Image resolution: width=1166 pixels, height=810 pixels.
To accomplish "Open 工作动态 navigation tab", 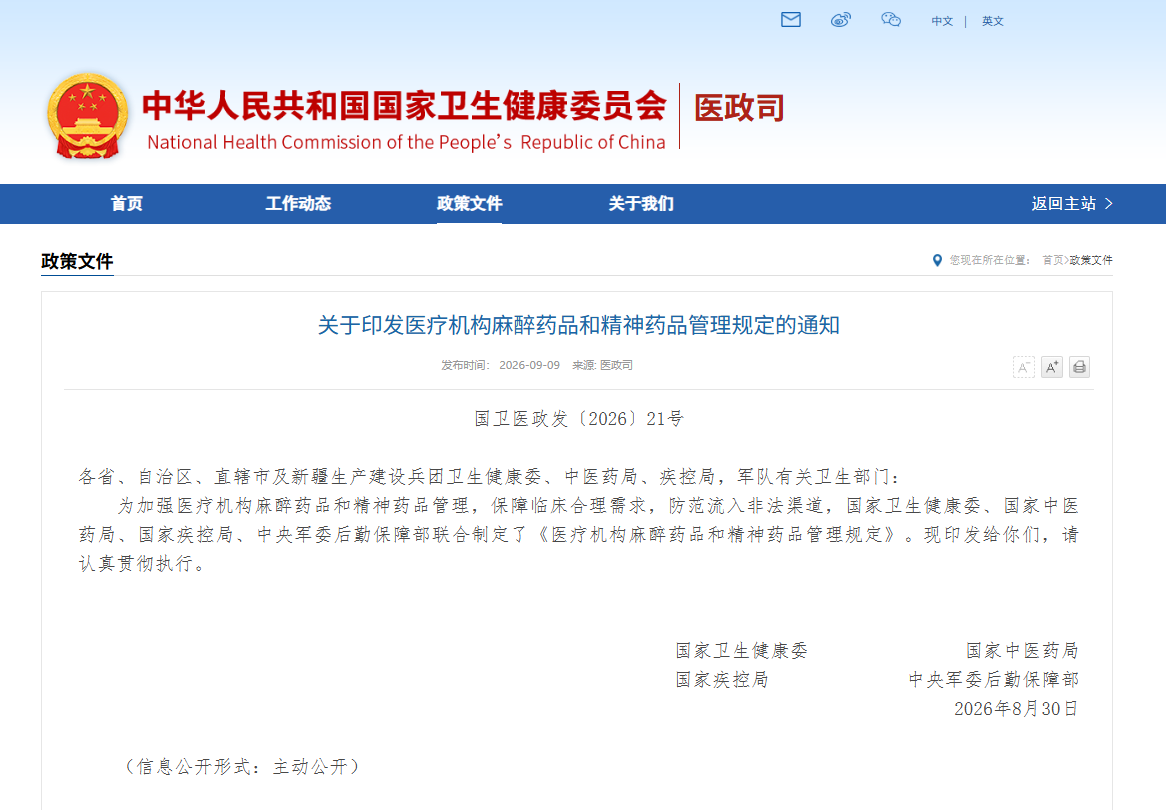I will [x=298, y=203].
